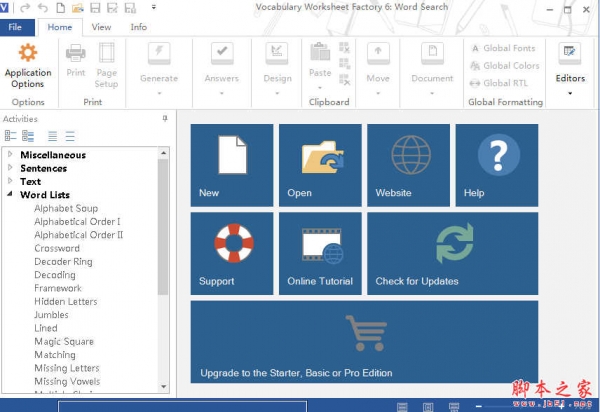
Task: Select Alphabetical Order II activity
Action: (x=79, y=235)
